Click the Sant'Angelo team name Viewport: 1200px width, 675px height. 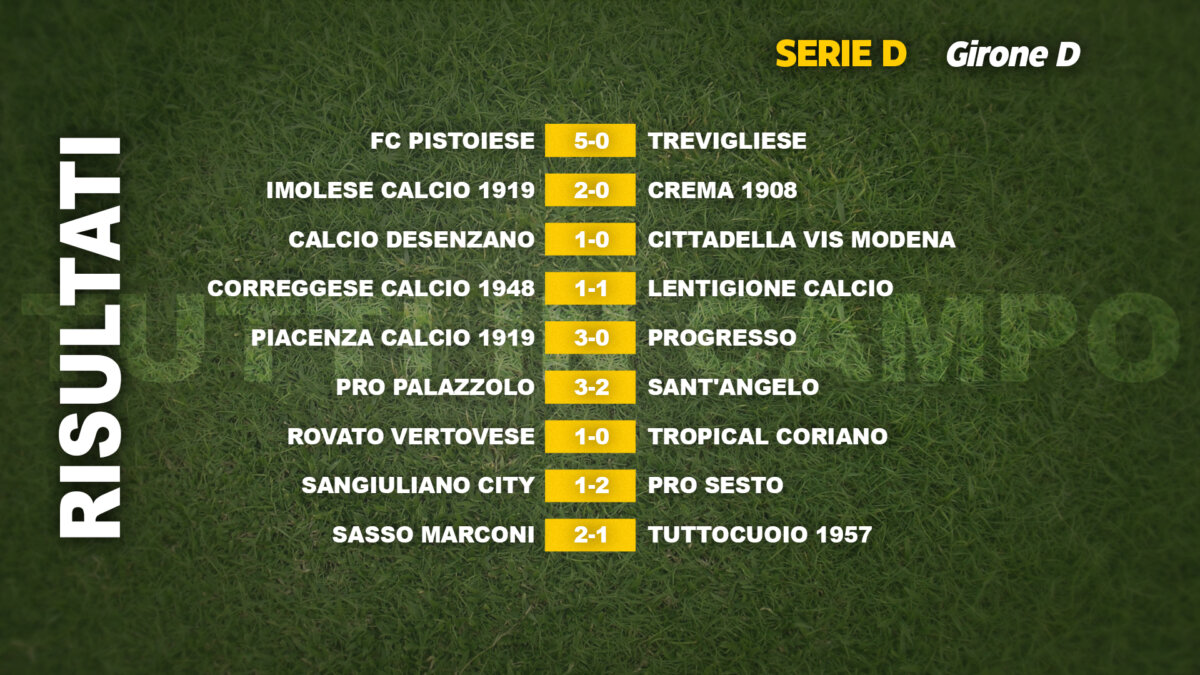(733, 387)
